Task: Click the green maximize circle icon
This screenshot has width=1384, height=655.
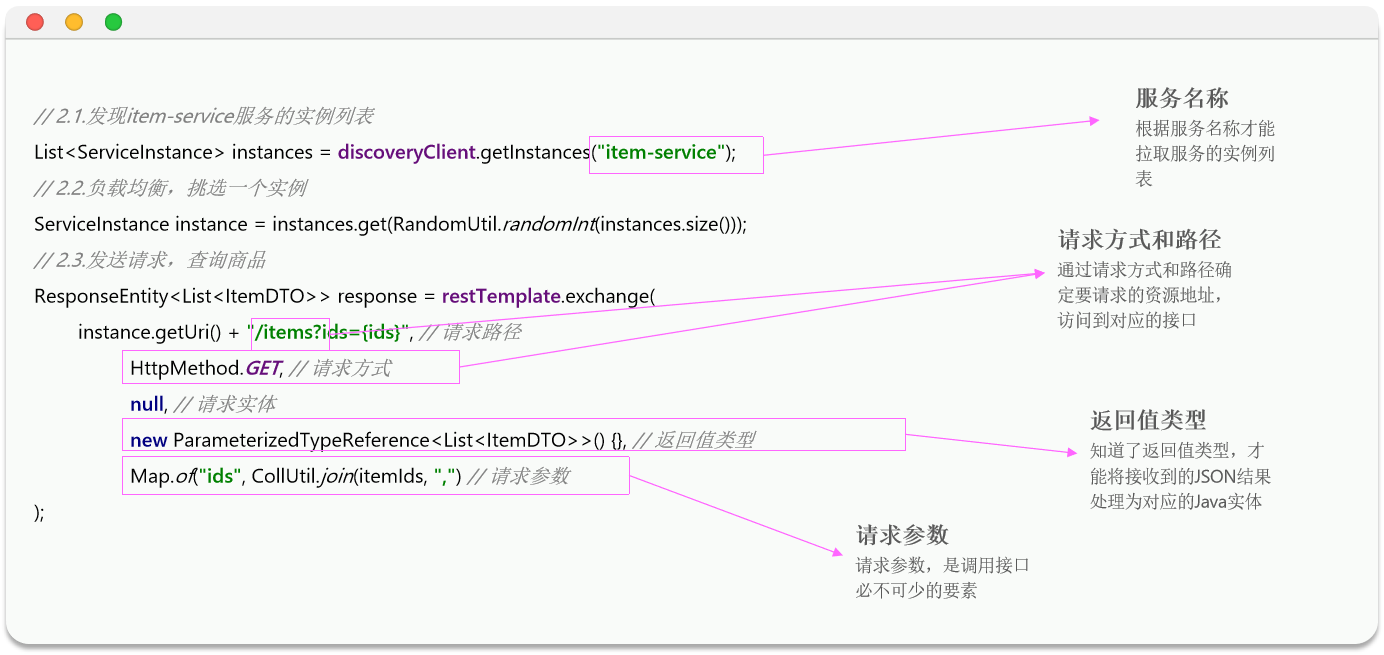Action: point(111,20)
